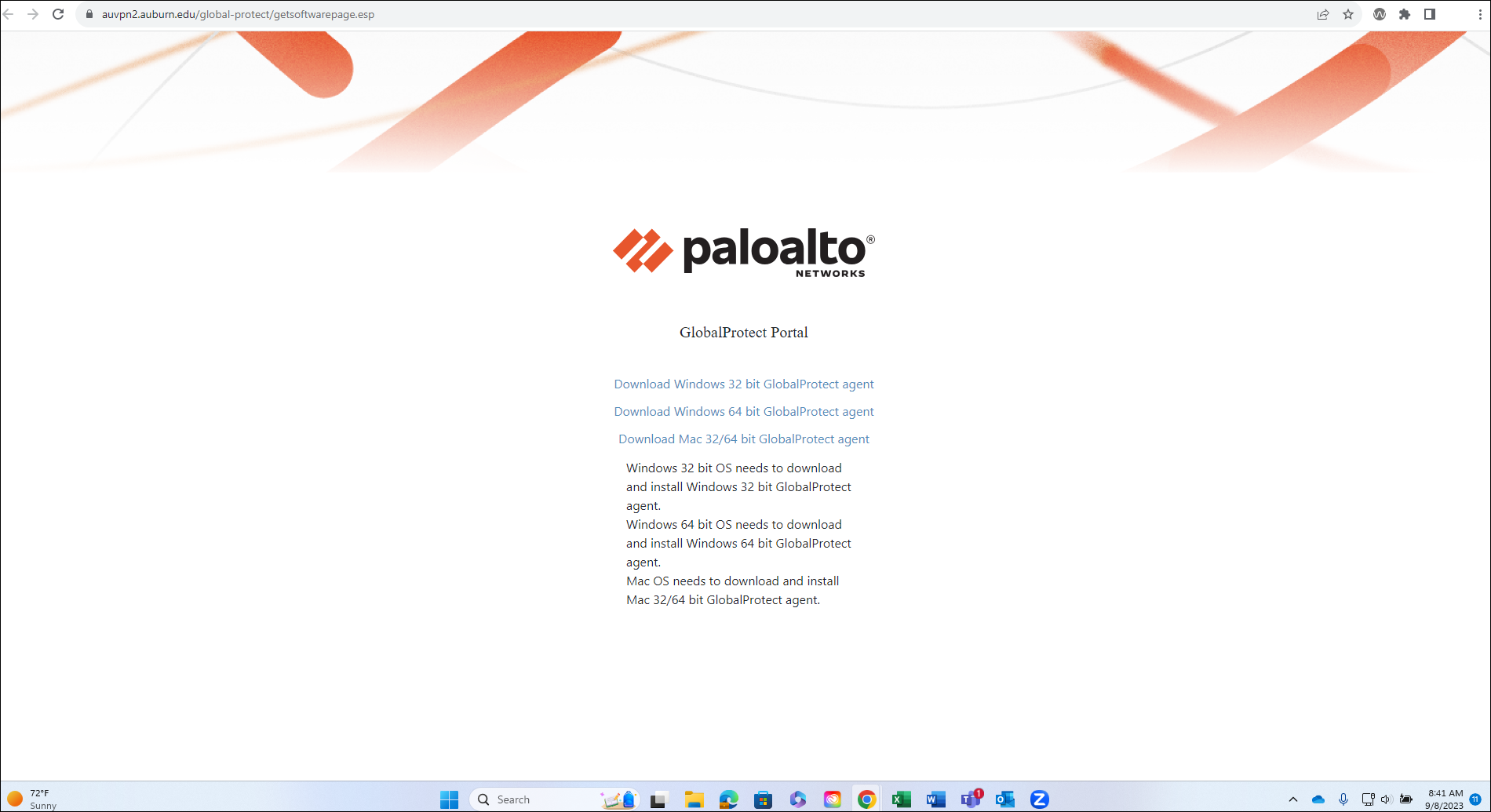Click the microphone icon in the system tray

tap(1345, 799)
